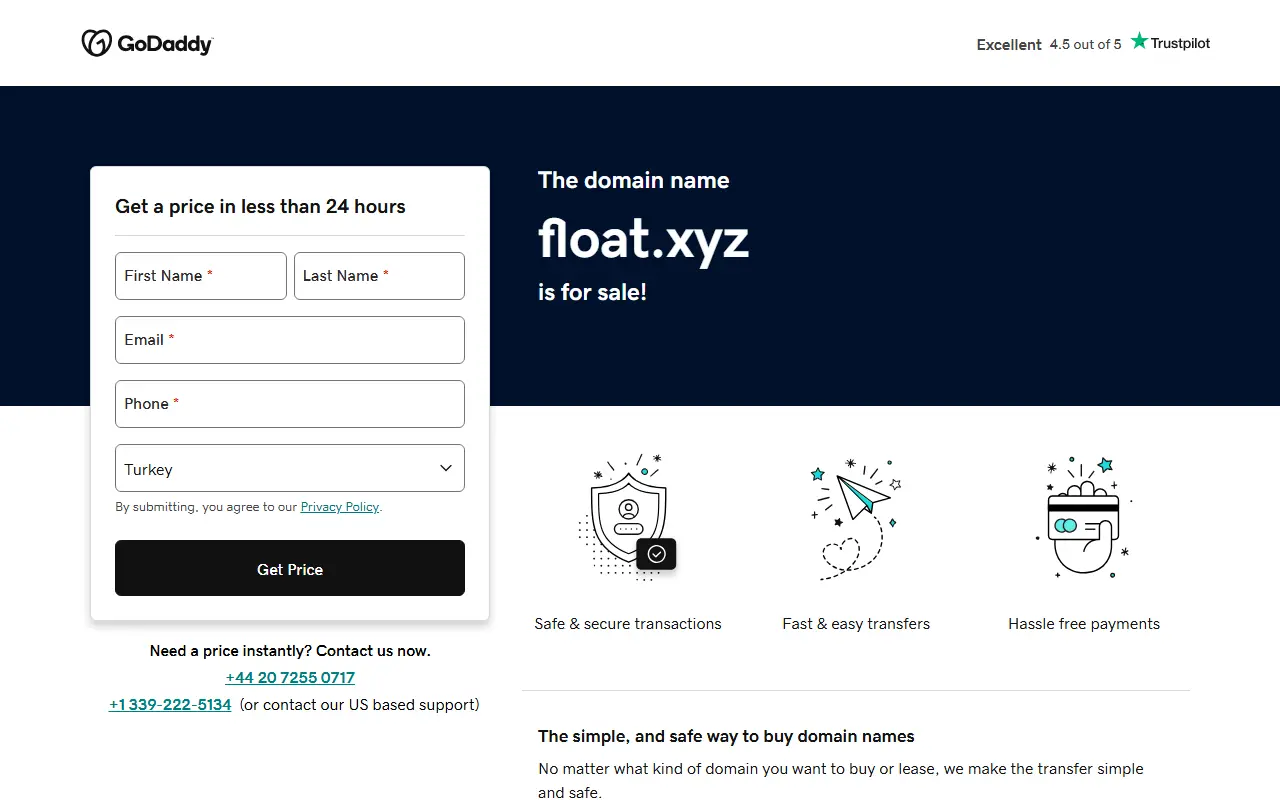Click the Trustpilot green star icon
The height and width of the screenshot is (800, 1280).
(1139, 41)
